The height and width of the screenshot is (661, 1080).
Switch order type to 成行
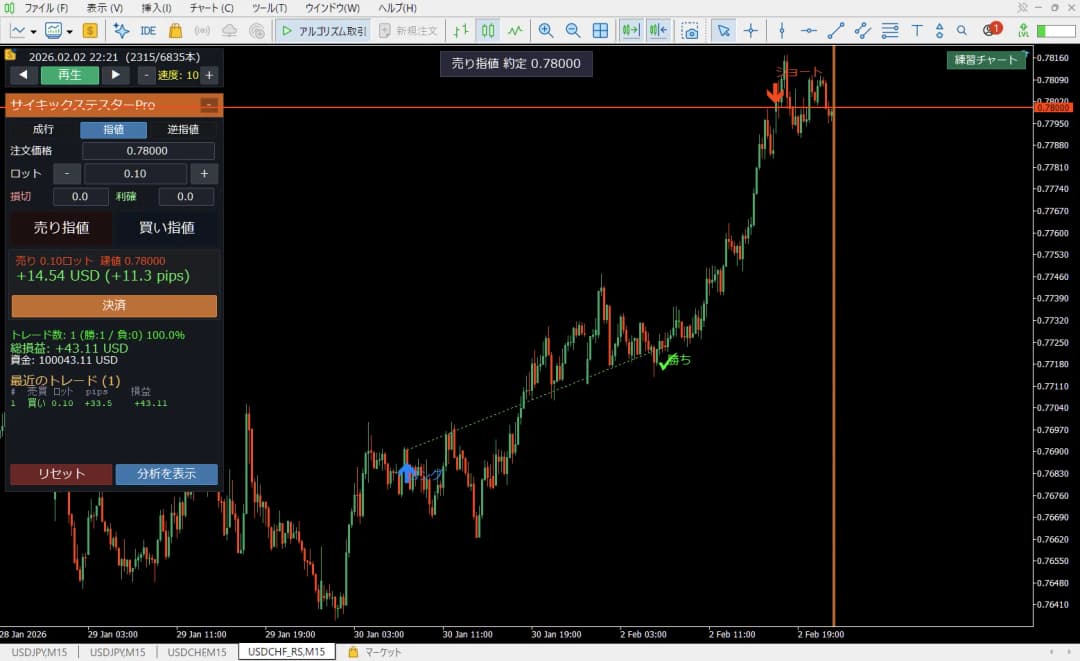[x=43, y=129]
